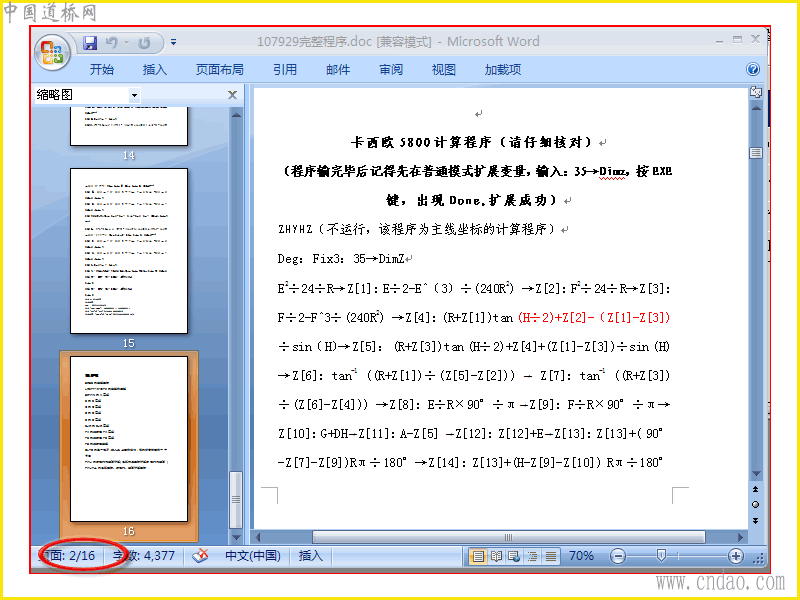Switch to the 审阅 ribbon tab
Image resolution: width=800 pixels, height=600 pixels.
pos(391,69)
